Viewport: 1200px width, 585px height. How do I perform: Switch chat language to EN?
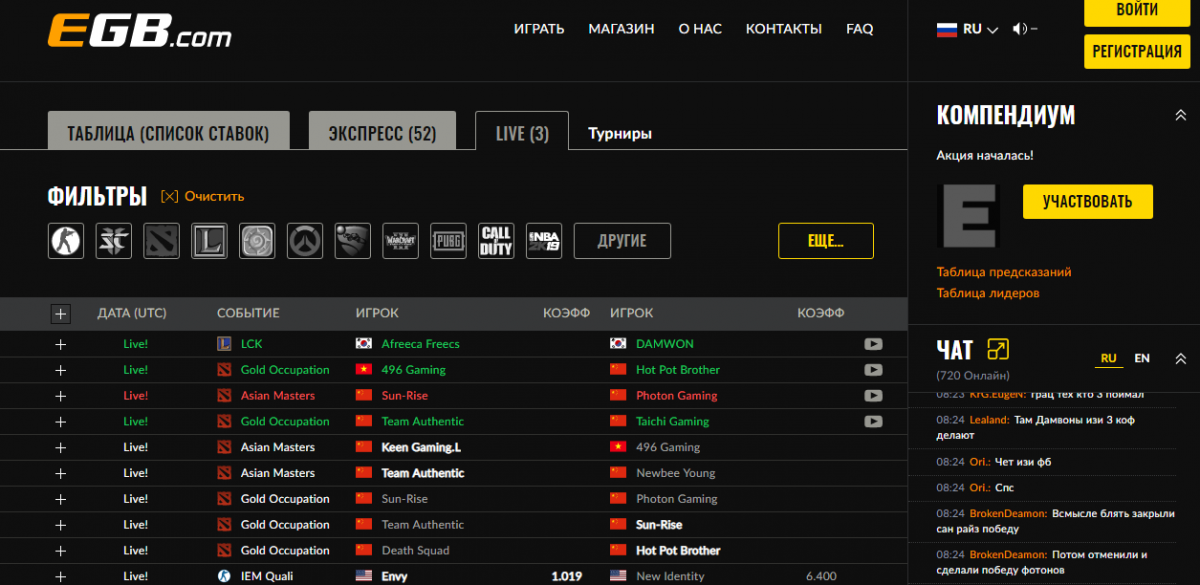coord(1142,358)
